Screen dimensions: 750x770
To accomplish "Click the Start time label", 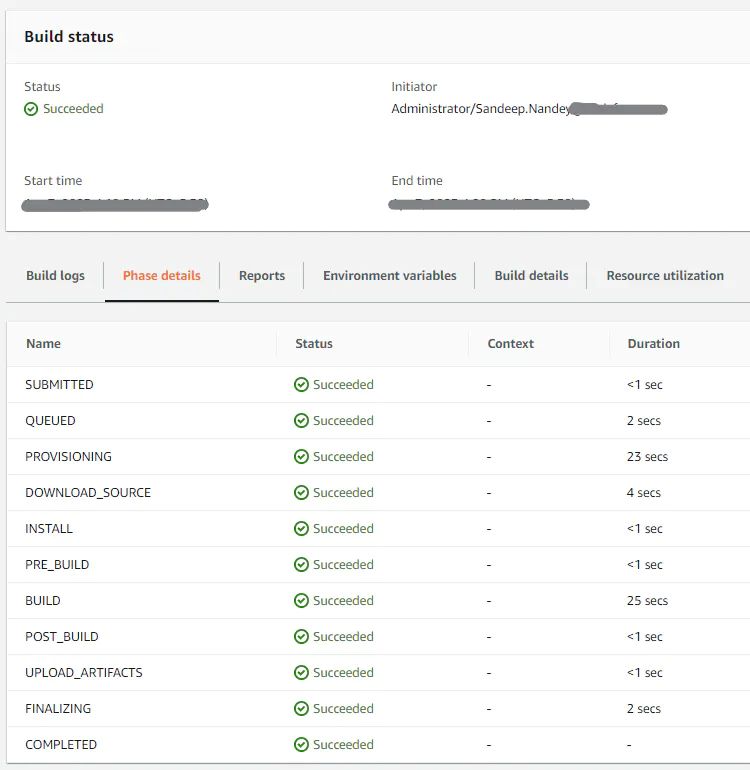I will pyautogui.click(x=53, y=181).
